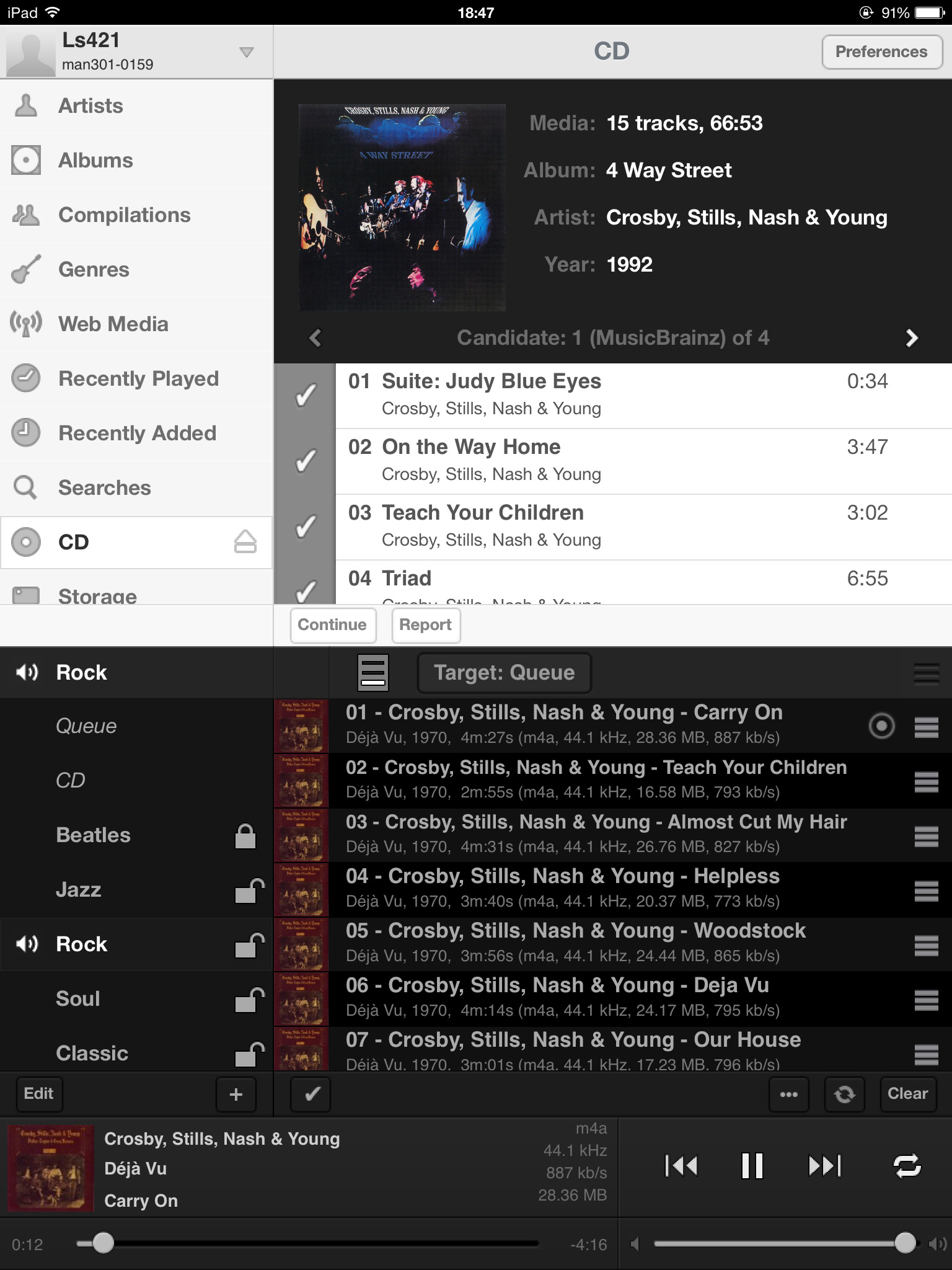Image resolution: width=952 pixels, height=1270 pixels.
Task: Expand the Ls421 device dropdown arrow
Action: [x=247, y=52]
